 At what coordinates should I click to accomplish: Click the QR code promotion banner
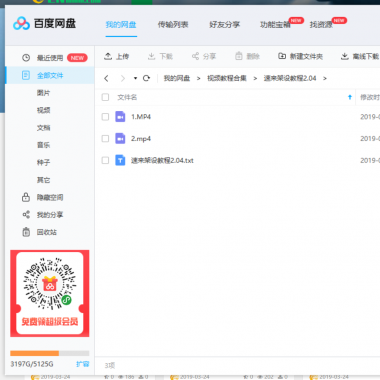pyautogui.click(x=50, y=293)
